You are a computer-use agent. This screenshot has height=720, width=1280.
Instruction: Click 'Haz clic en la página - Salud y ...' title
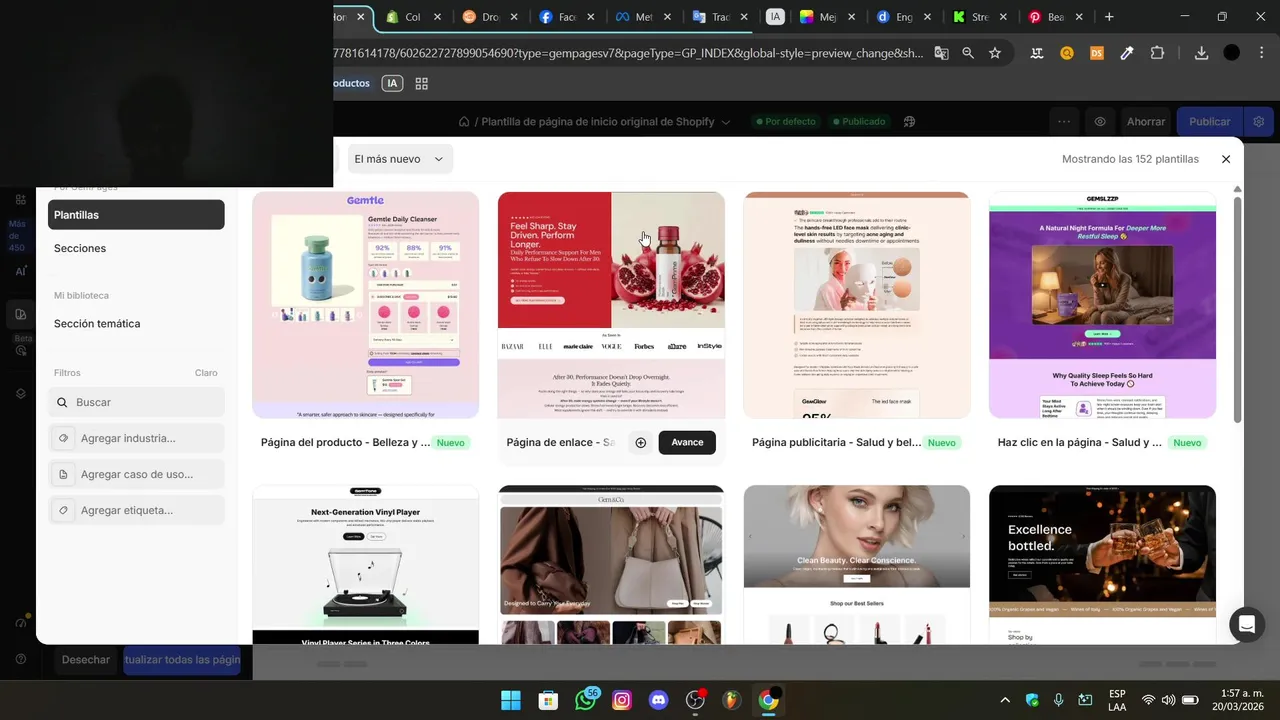(1080, 442)
